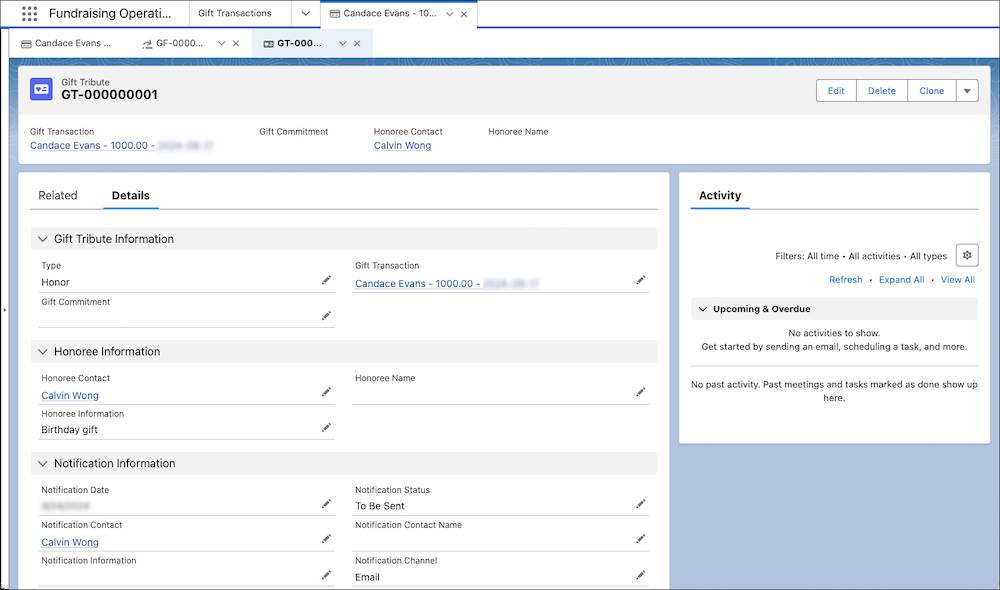Click the Edit button
1000x590 pixels.
click(x=836, y=91)
